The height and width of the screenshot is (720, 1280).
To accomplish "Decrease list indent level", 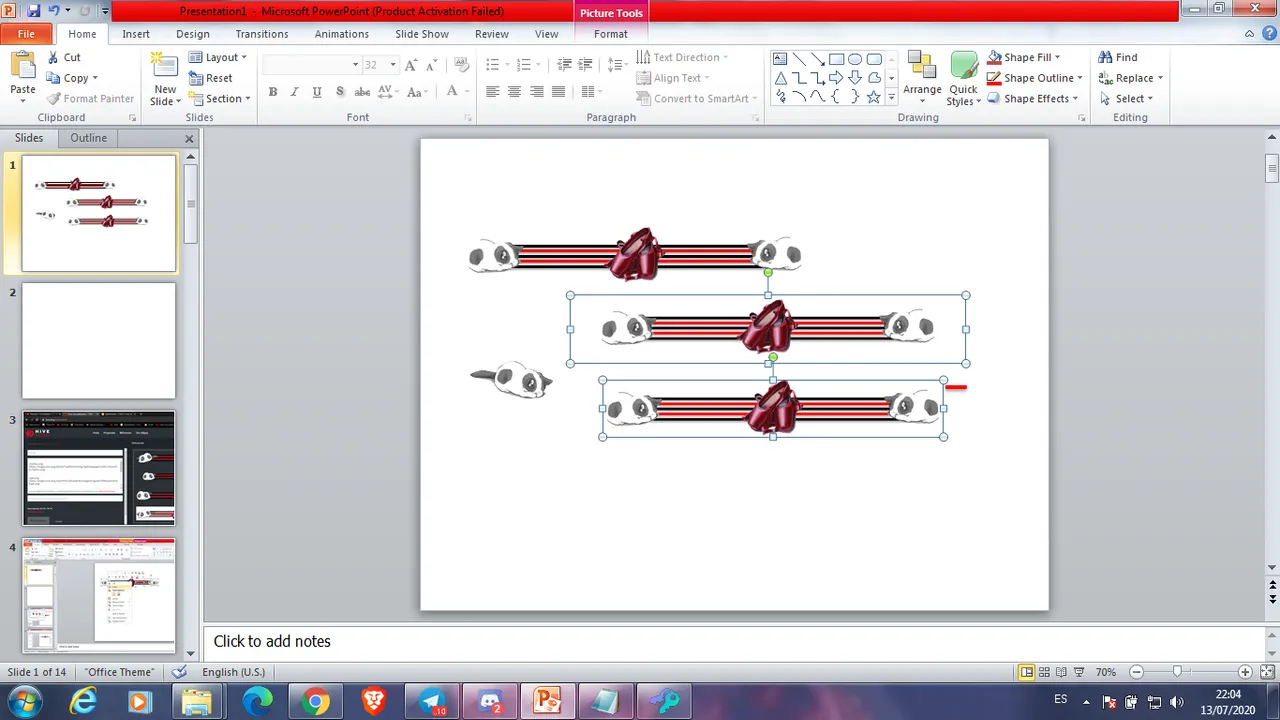I will (564, 64).
